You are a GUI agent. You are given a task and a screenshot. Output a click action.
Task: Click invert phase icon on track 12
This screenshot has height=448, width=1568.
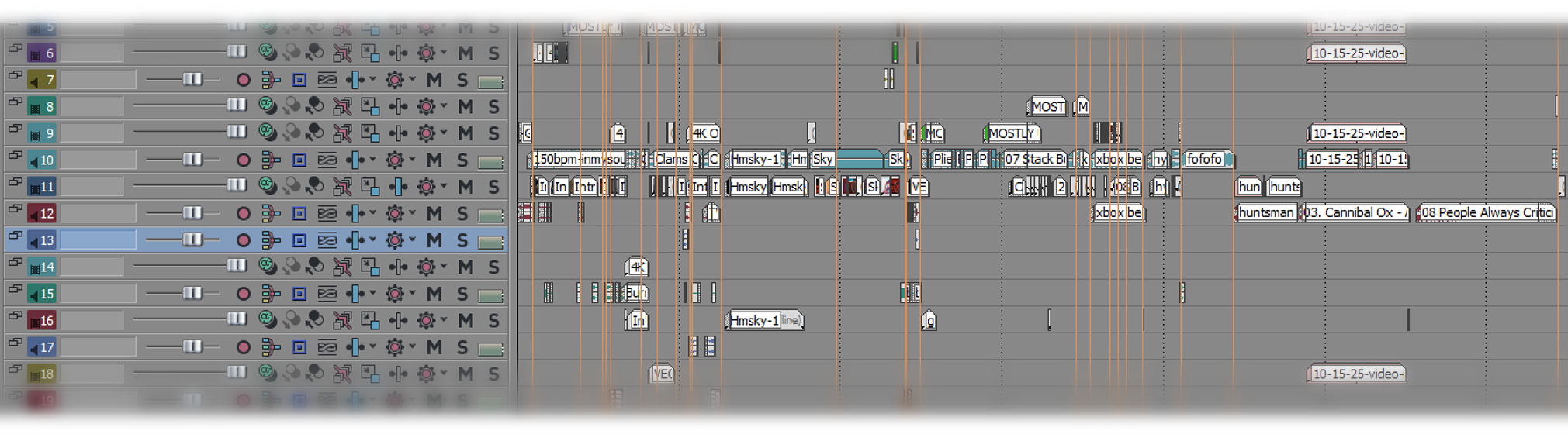tap(327, 214)
